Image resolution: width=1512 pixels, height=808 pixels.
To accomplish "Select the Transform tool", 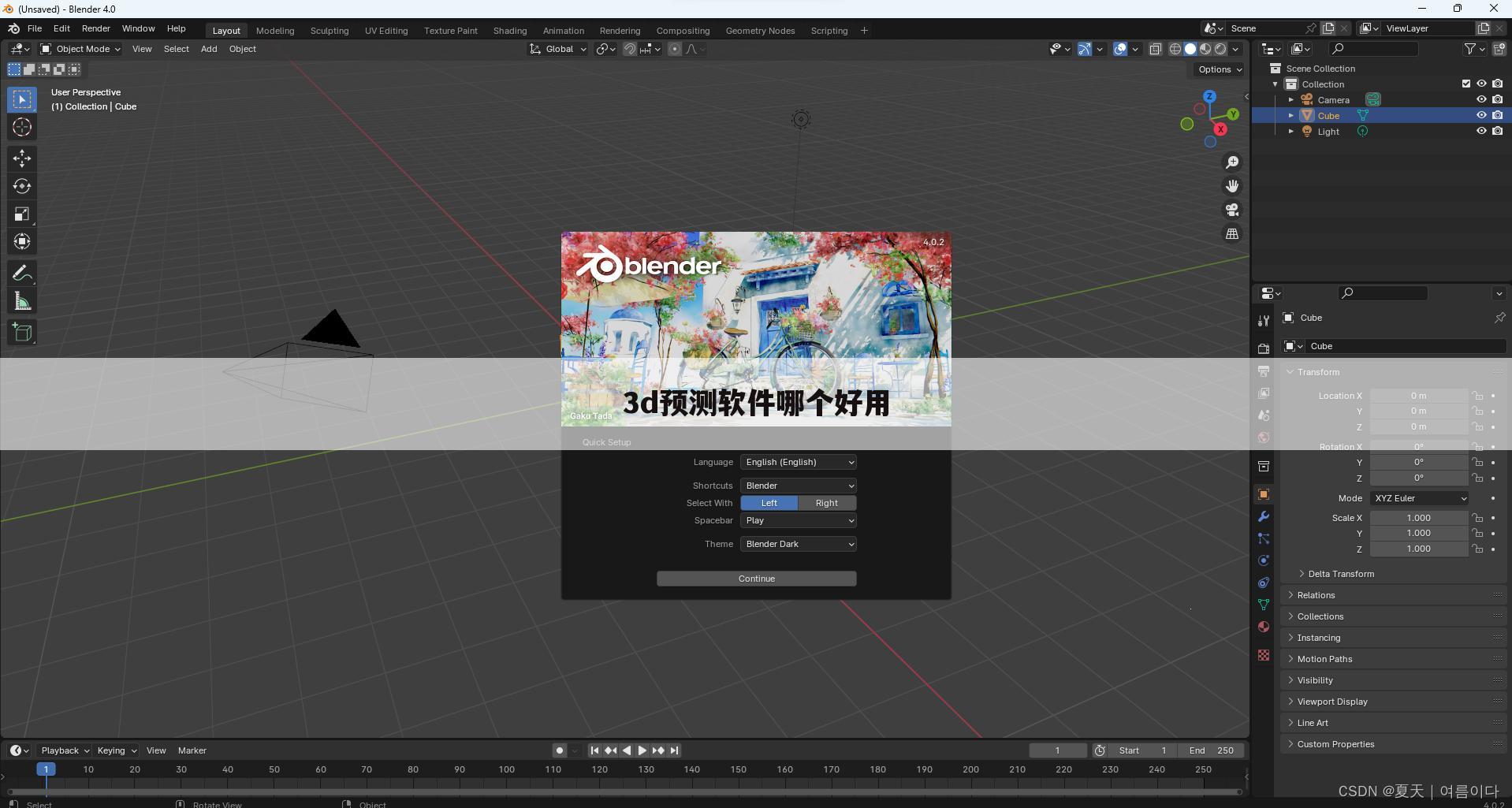I will tap(22, 241).
